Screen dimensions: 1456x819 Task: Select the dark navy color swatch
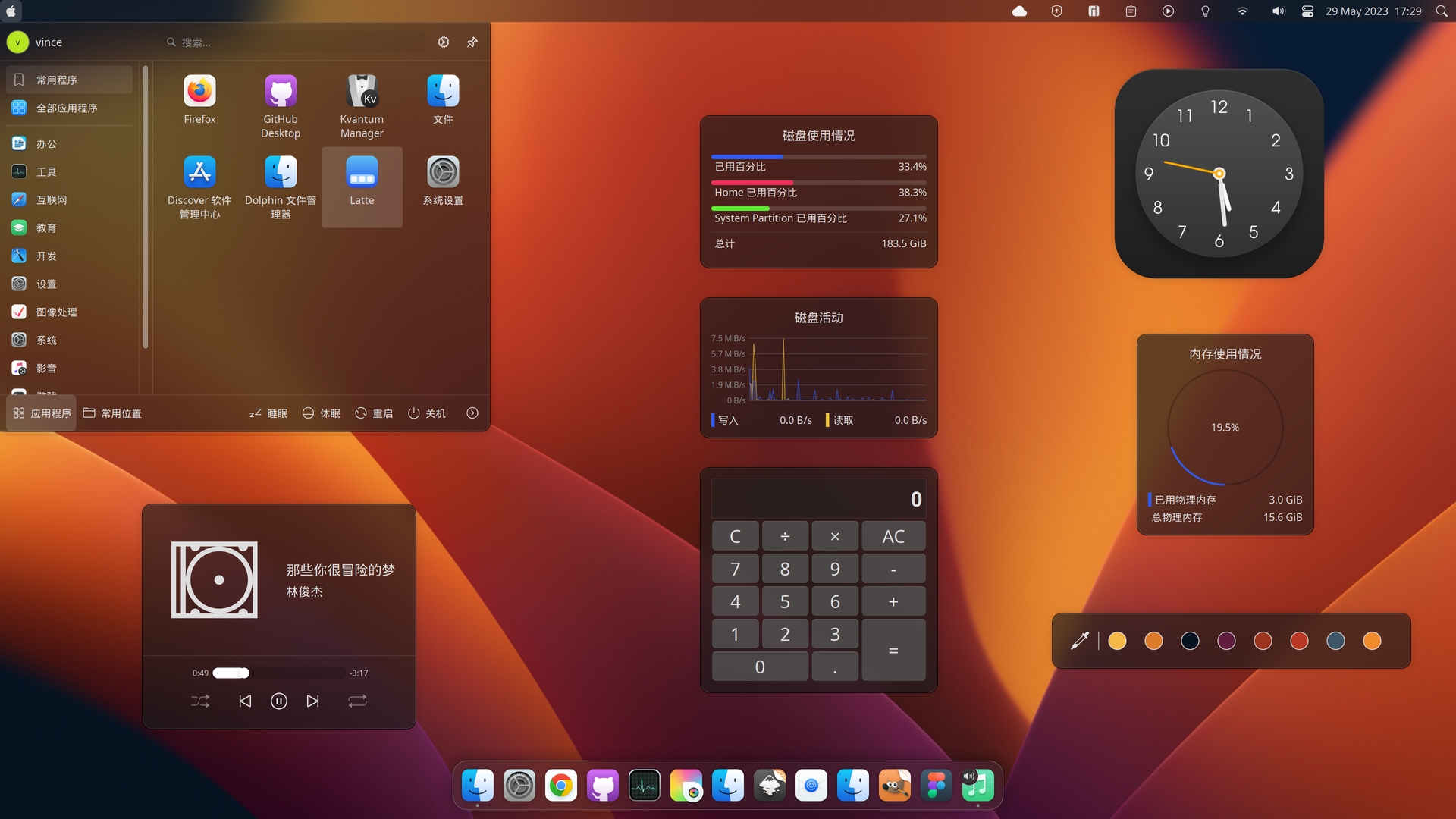1190,641
